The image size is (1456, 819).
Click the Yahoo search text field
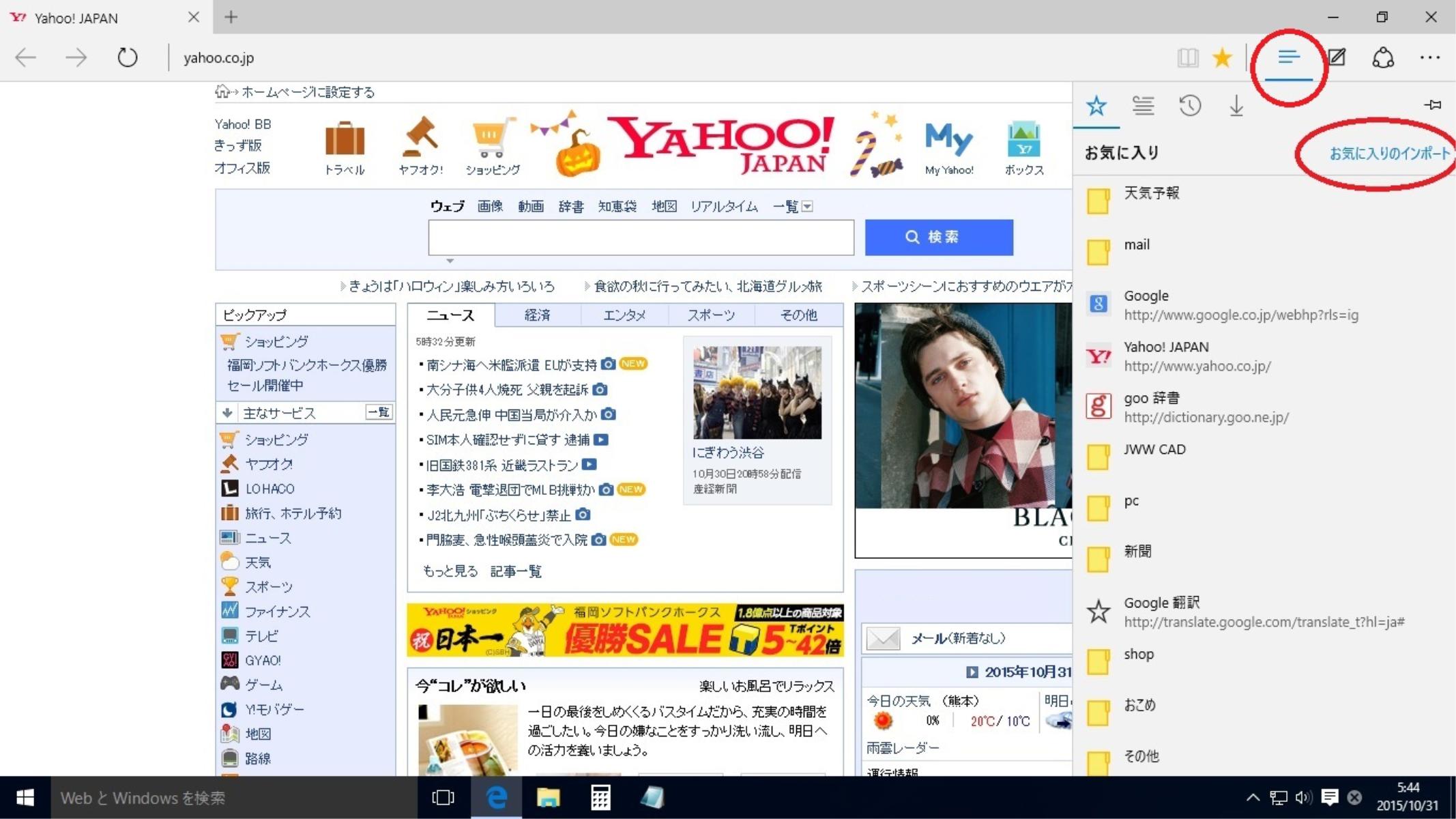(x=641, y=237)
